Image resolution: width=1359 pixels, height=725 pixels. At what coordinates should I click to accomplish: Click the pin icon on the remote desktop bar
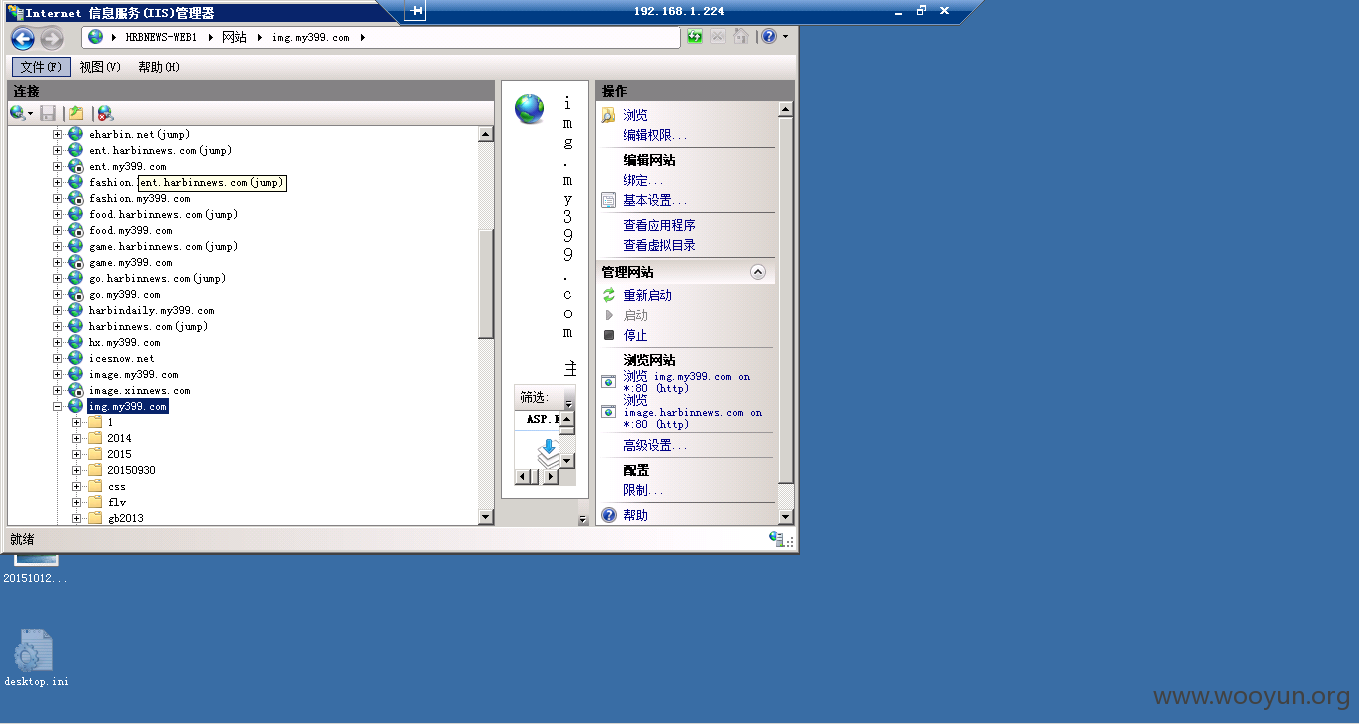tap(416, 11)
